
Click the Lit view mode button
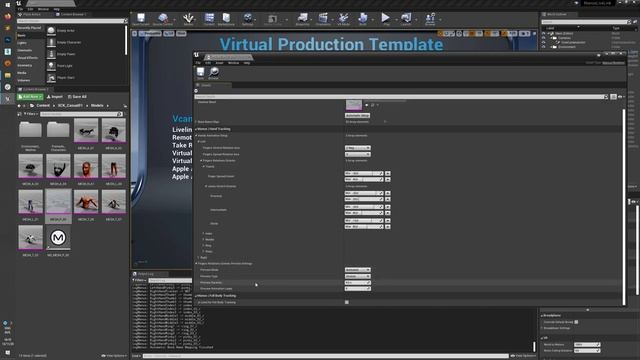169,33
